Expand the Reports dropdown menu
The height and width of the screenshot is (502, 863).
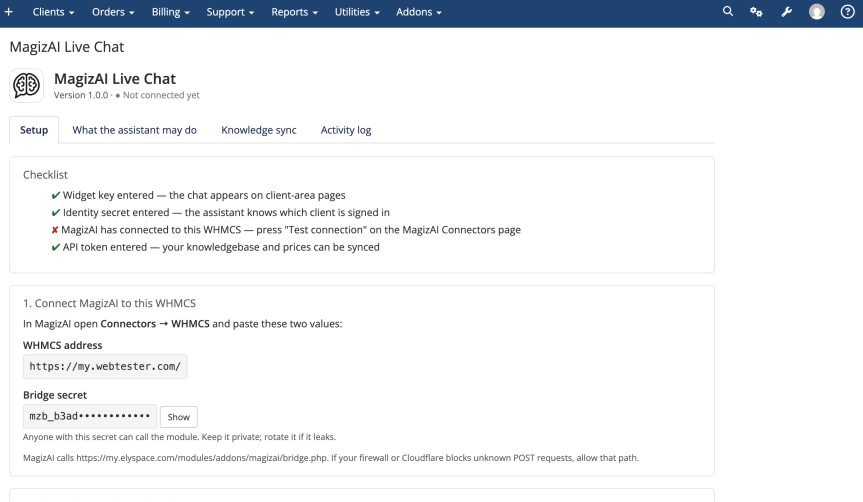click(294, 12)
